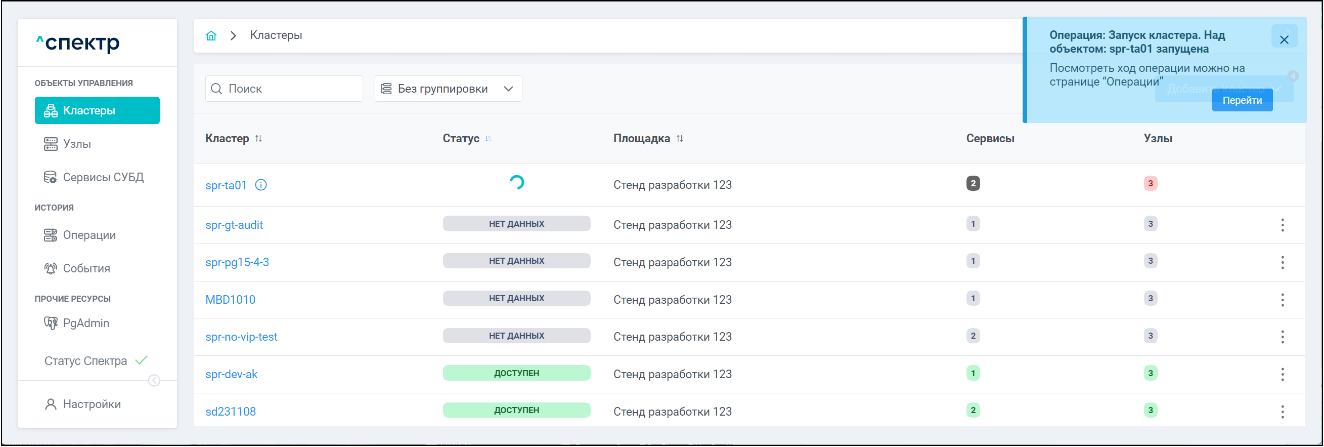Open Сервисы СУБД from the sidebar
The image size is (1324, 447).
point(102,177)
